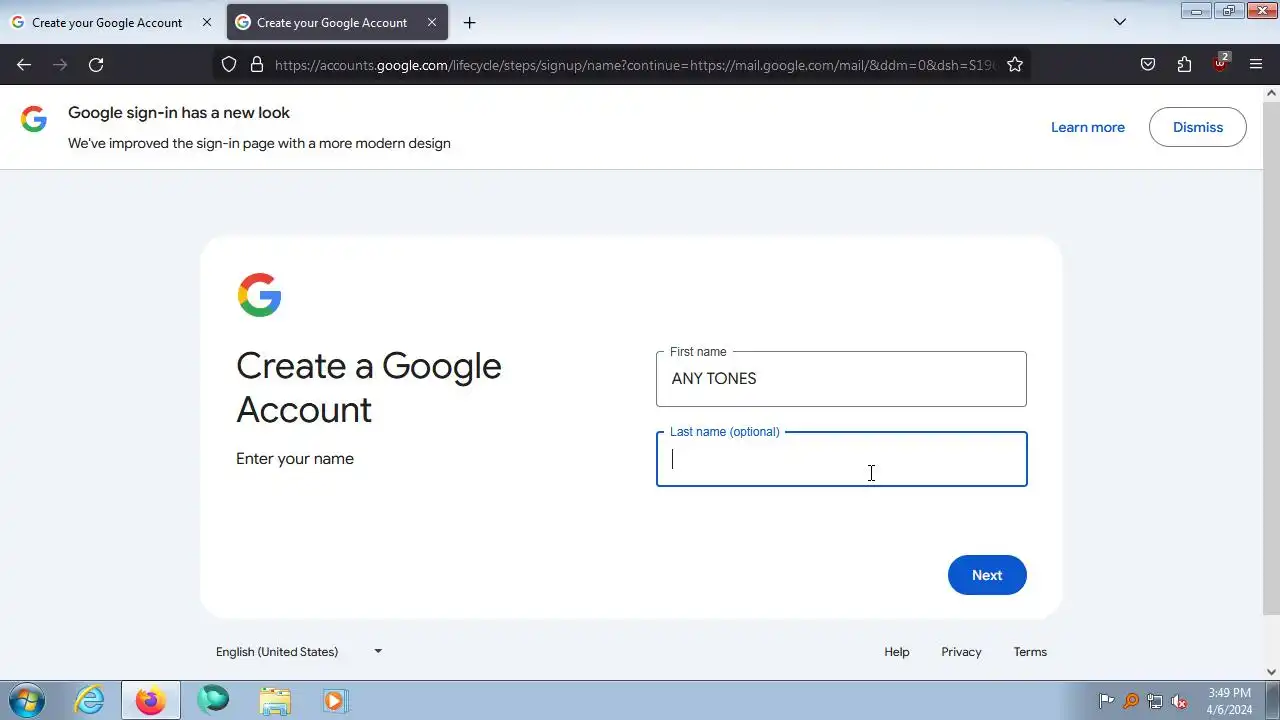
Task: Click the page scrollbar up arrow
Action: coord(1272,93)
